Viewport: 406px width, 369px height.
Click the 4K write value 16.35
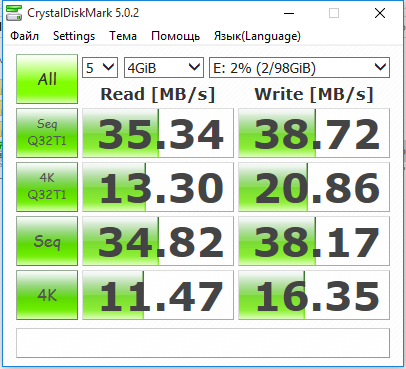coord(314,295)
